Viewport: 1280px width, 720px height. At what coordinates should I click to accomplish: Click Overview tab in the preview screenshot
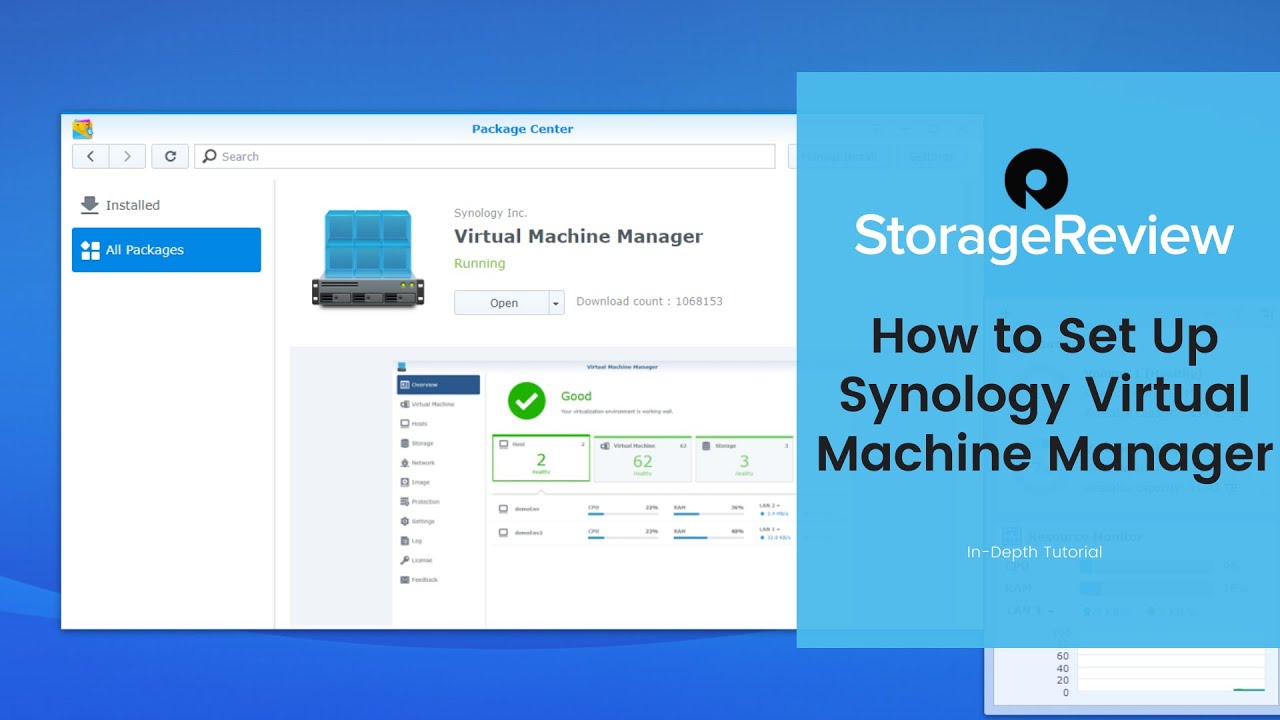pyautogui.click(x=438, y=385)
